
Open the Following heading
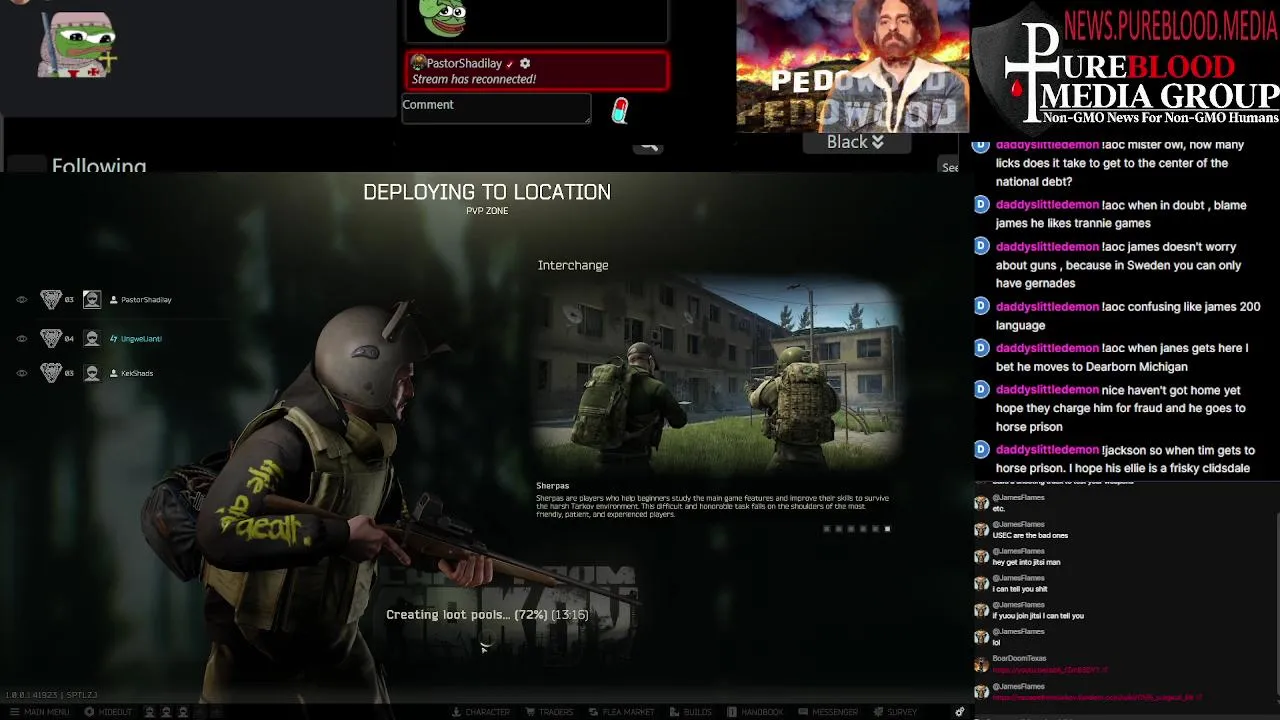coord(99,166)
